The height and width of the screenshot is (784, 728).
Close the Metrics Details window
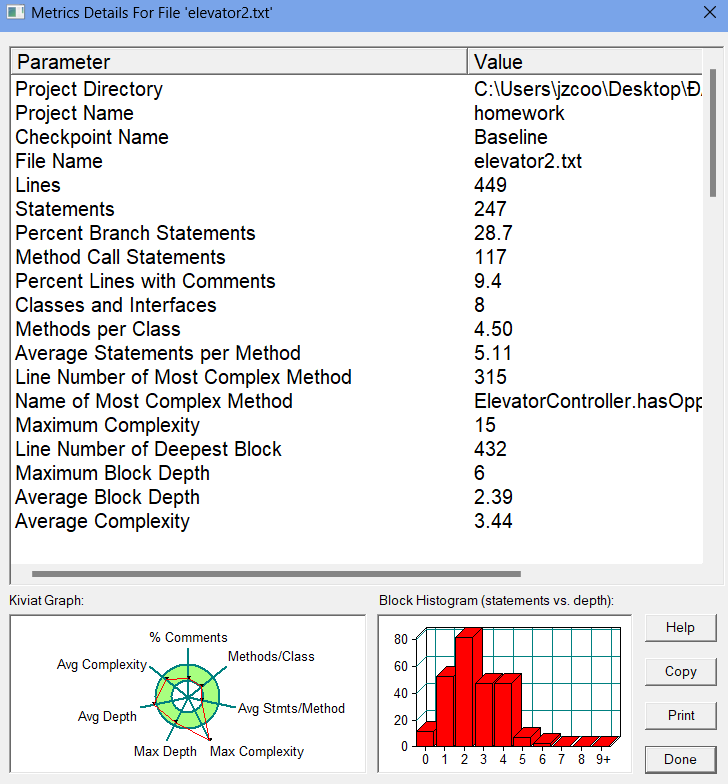click(x=710, y=12)
